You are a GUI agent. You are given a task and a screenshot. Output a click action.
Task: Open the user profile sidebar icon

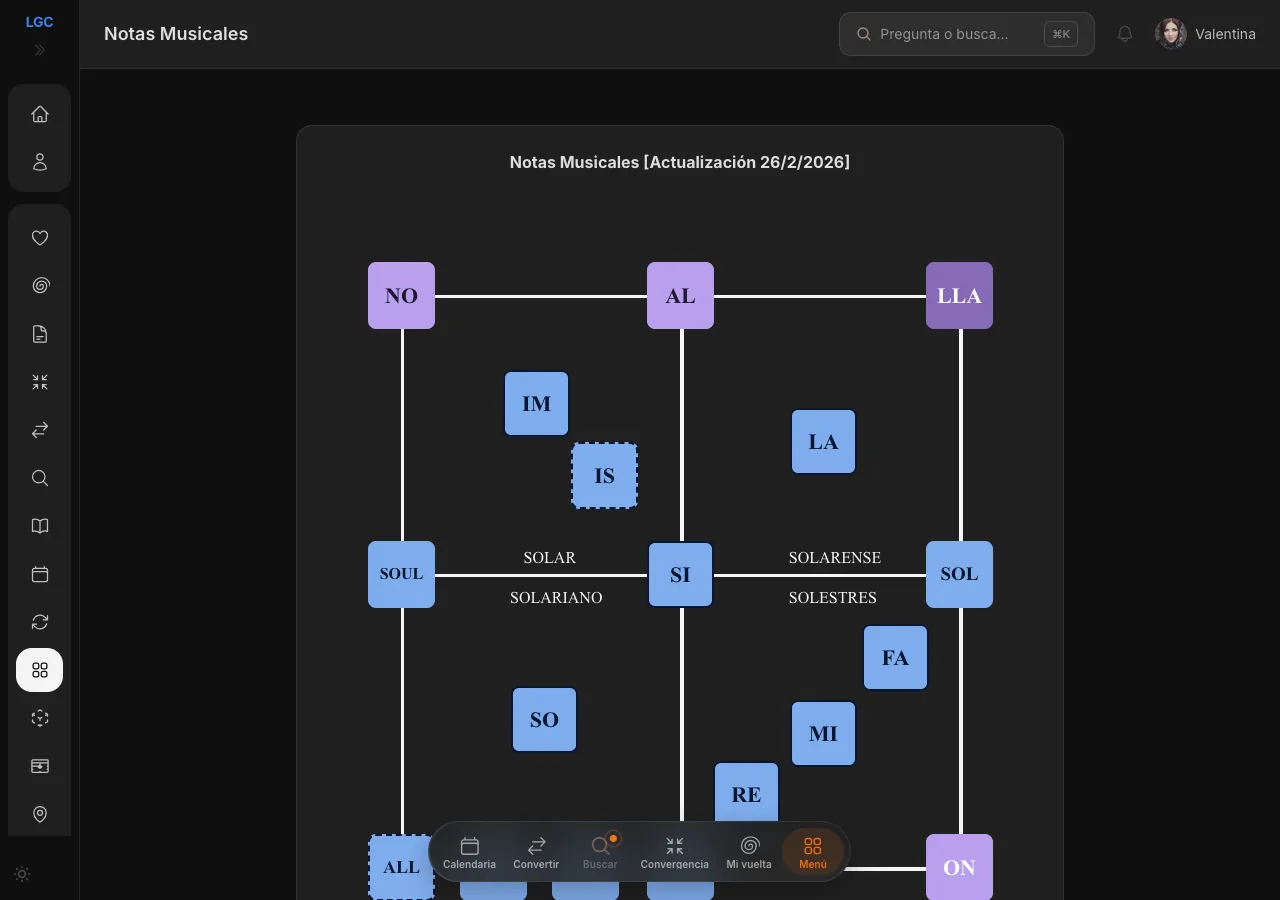(40, 162)
